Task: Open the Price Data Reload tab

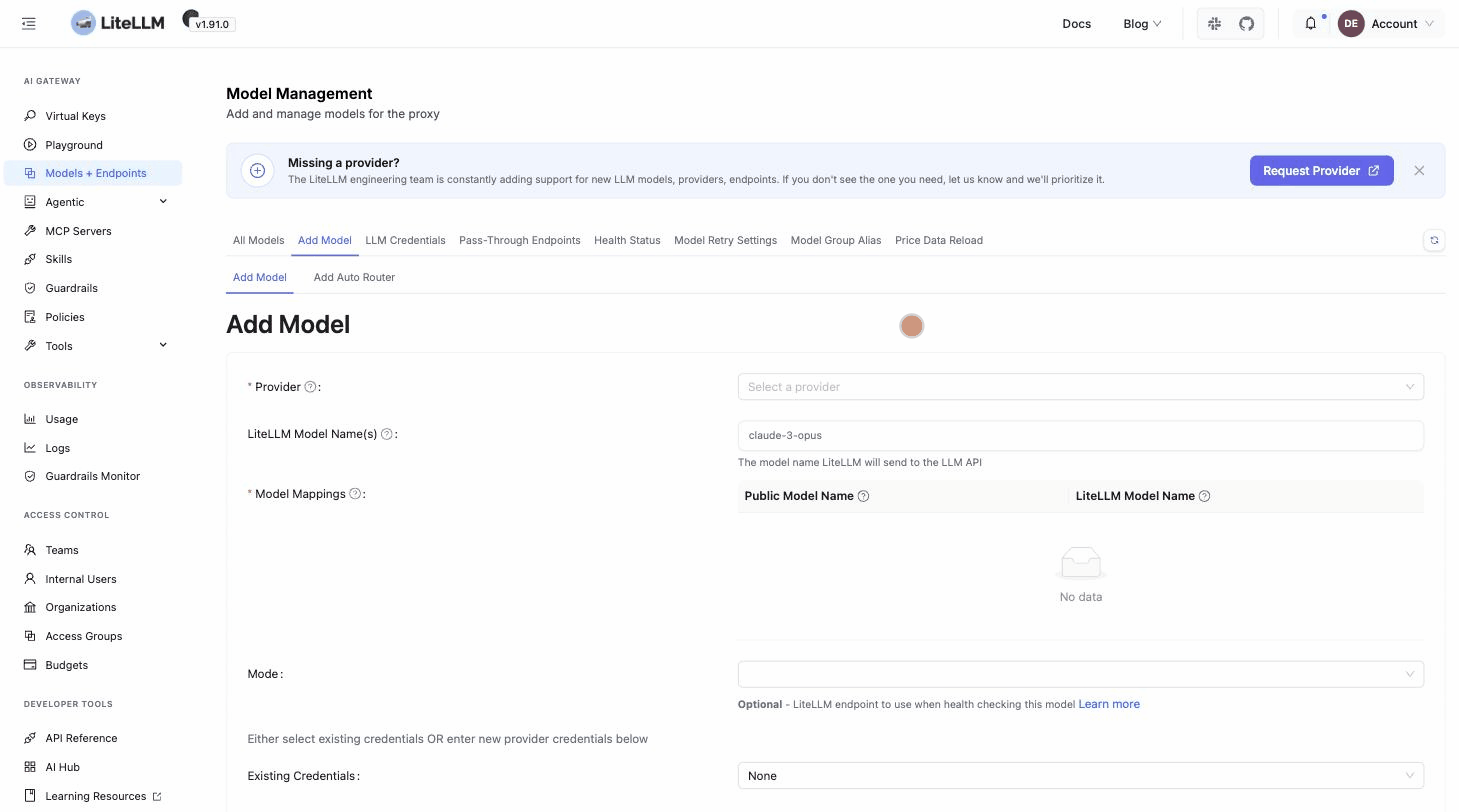Action: 939,240
